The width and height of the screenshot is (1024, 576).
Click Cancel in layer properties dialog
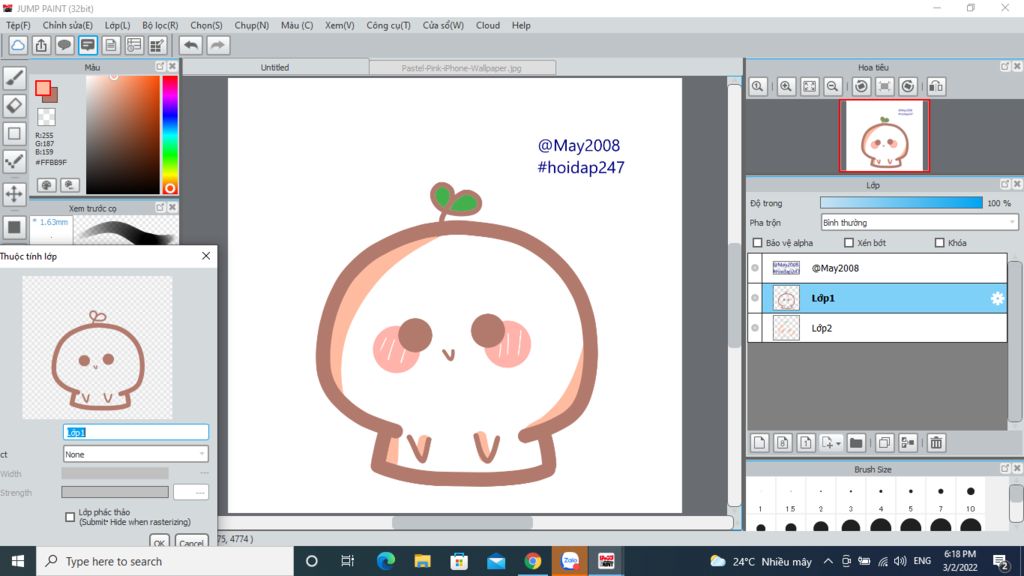tap(191, 542)
